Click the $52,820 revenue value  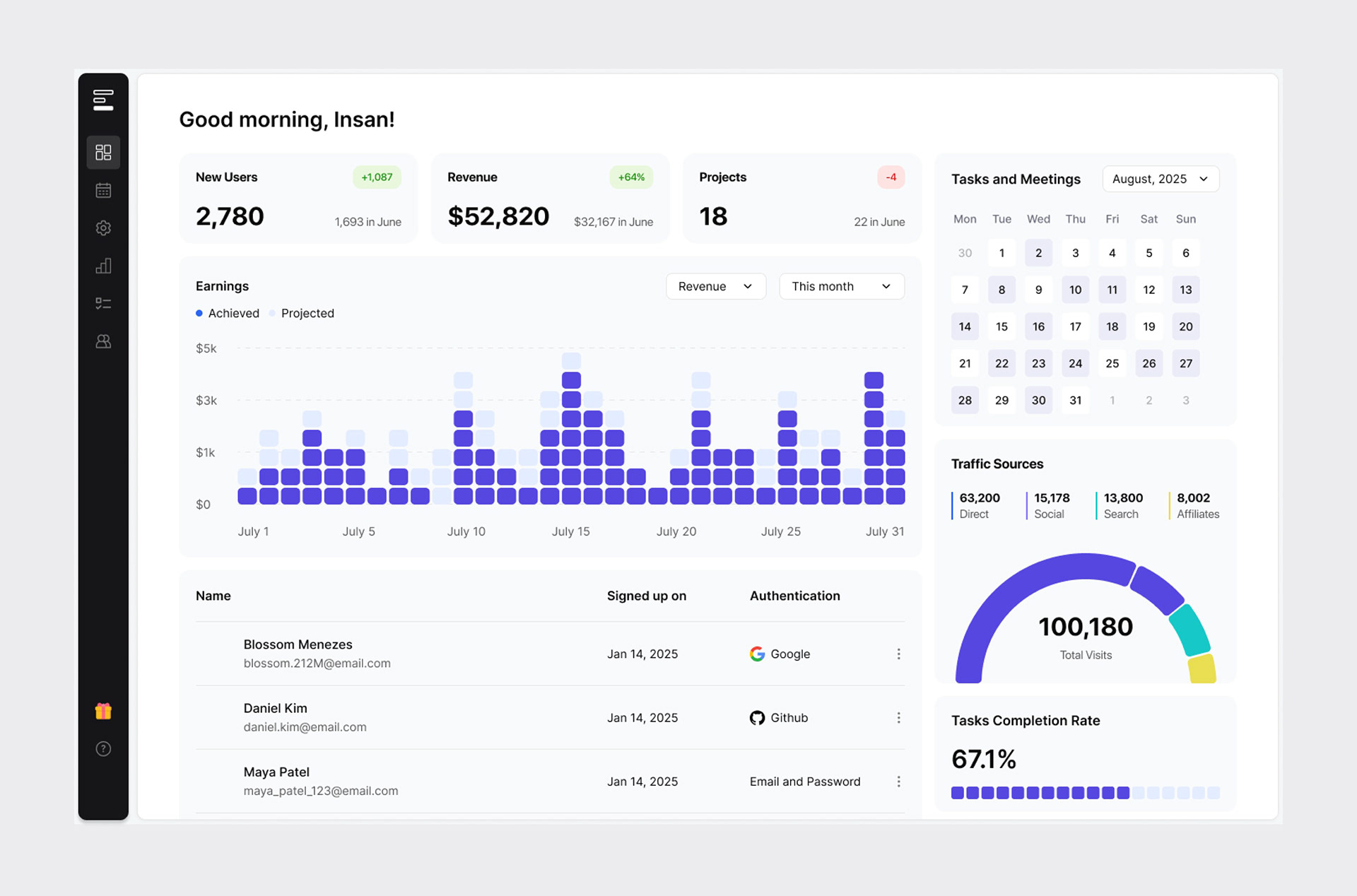pyautogui.click(x=498, y=216)
